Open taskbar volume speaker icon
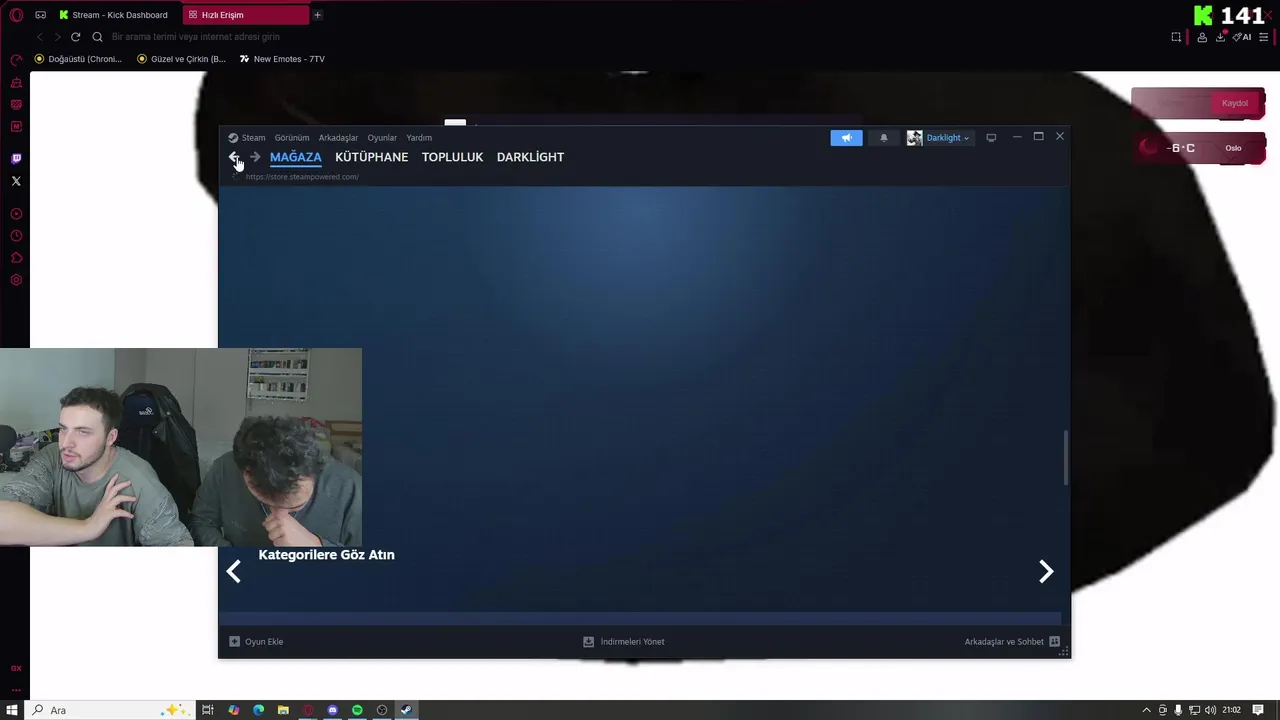Screen dimensions: 1280x720 point(1211,710)
